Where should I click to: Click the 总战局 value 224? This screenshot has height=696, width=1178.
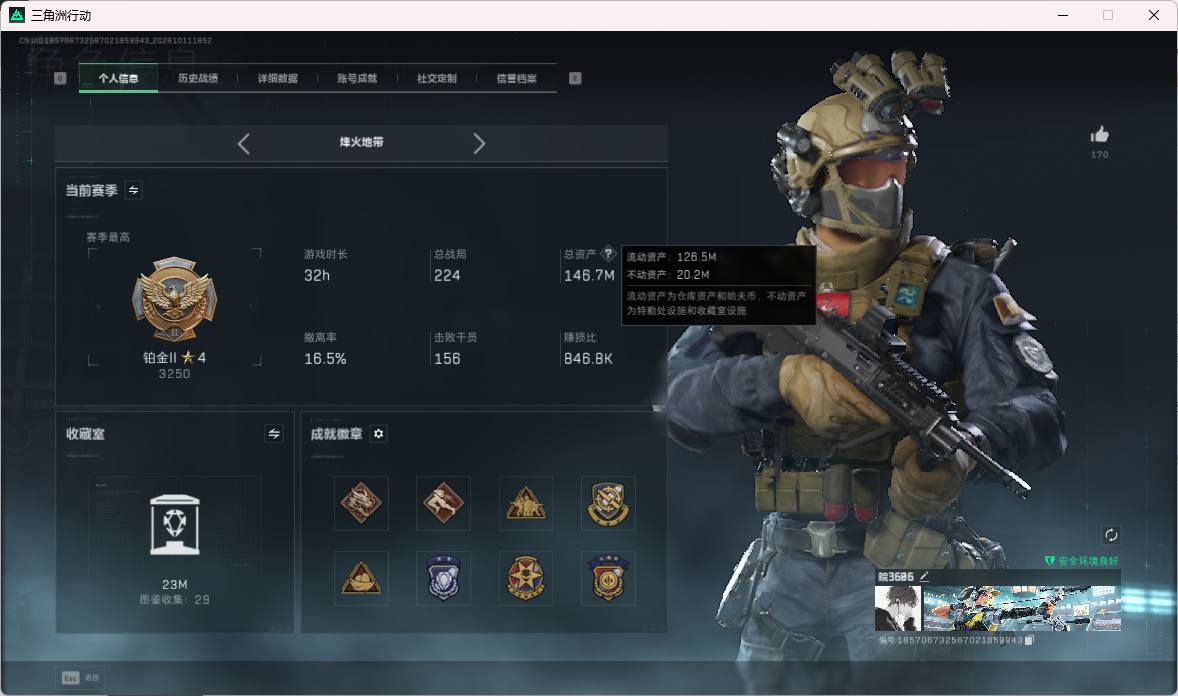point(447,276)
